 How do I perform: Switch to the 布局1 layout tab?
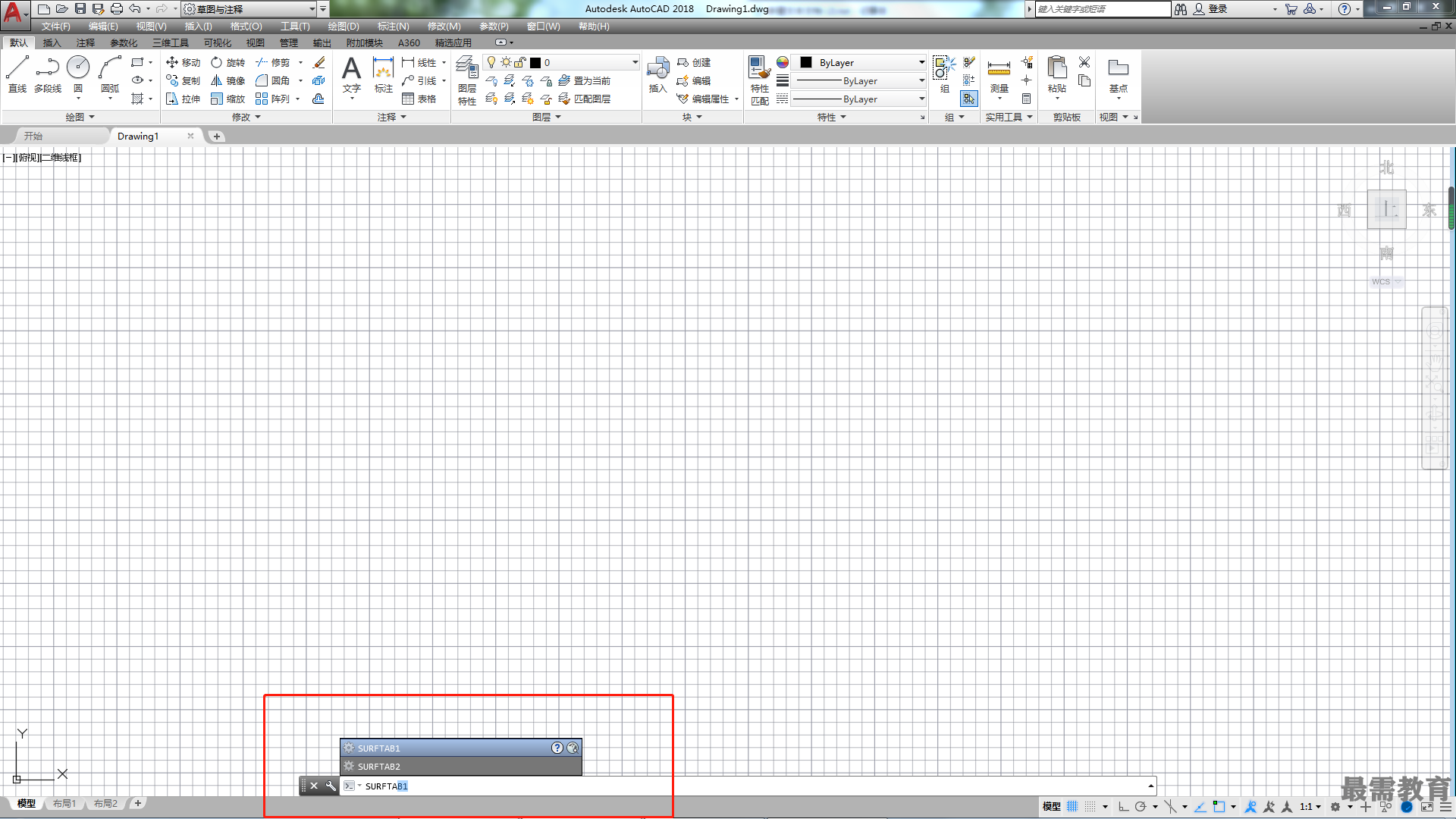64,803
